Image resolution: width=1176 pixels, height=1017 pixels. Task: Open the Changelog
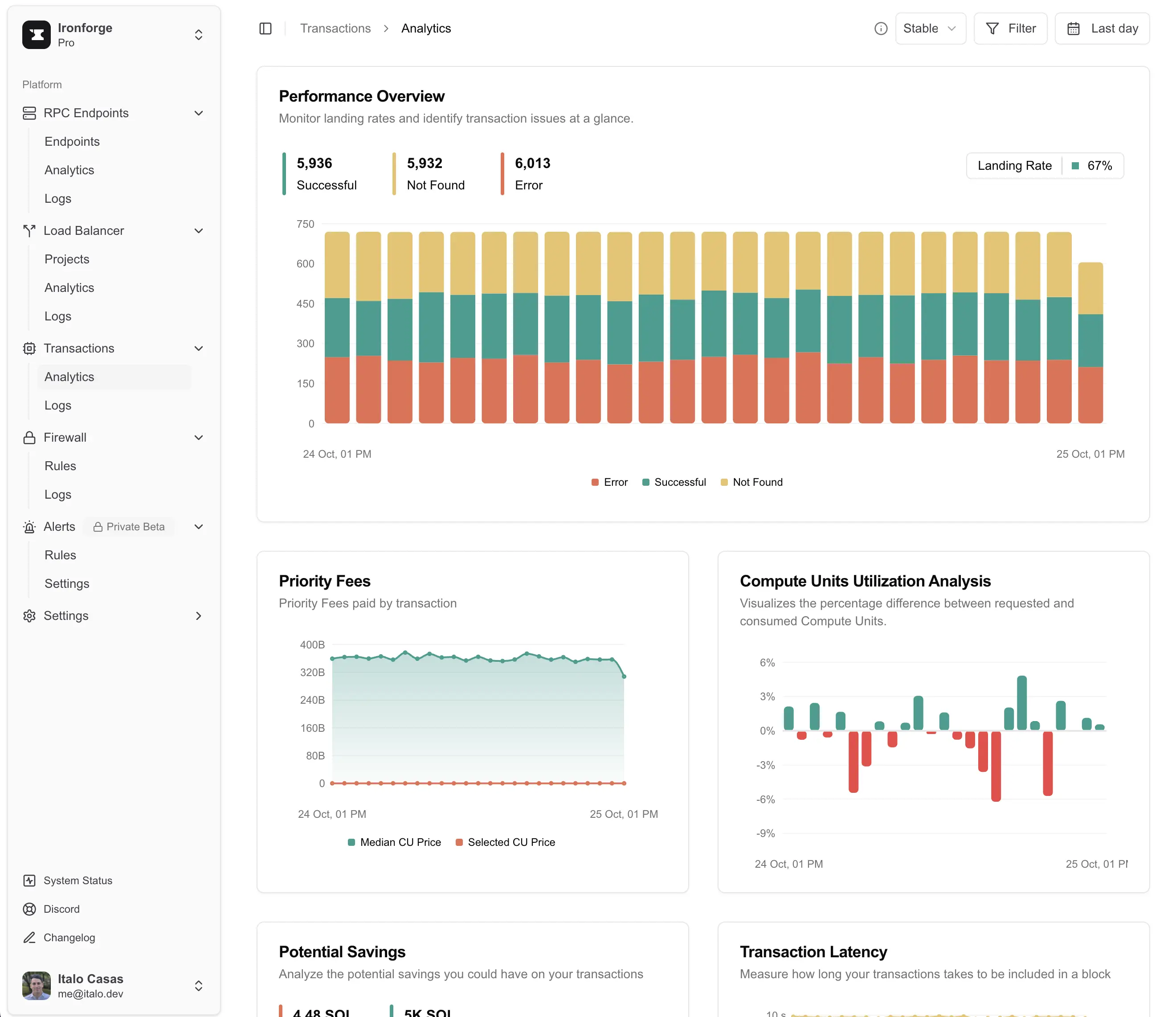[69, 938]
